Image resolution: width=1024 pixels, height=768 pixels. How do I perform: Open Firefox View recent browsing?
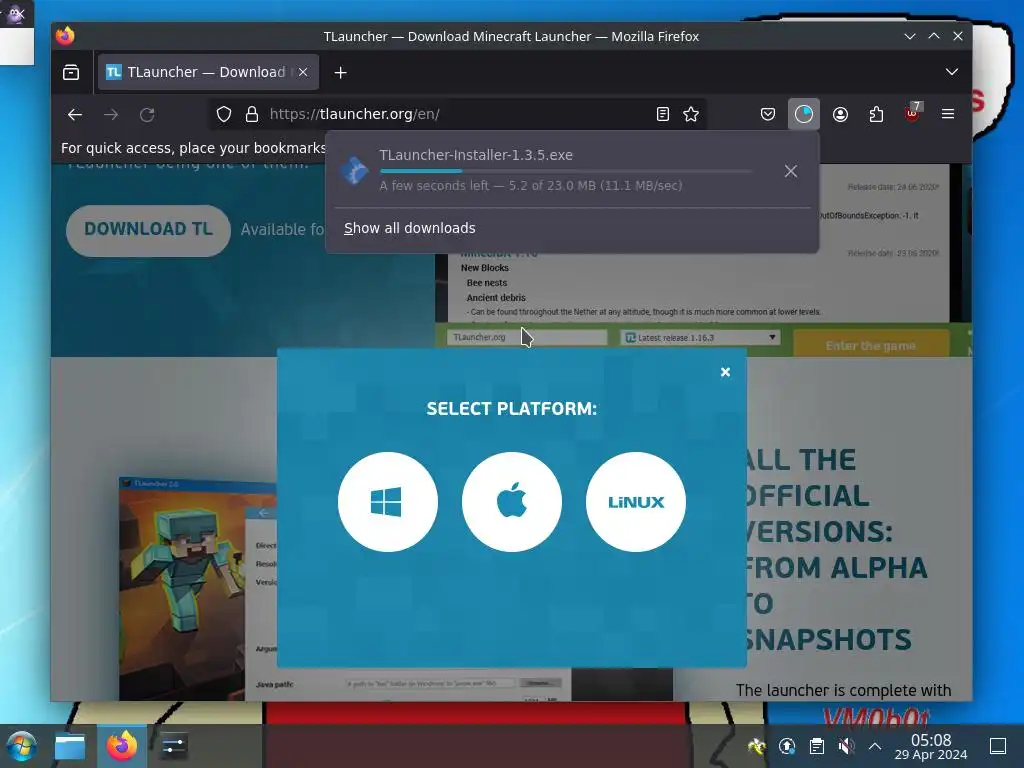[x=71, y=72]
